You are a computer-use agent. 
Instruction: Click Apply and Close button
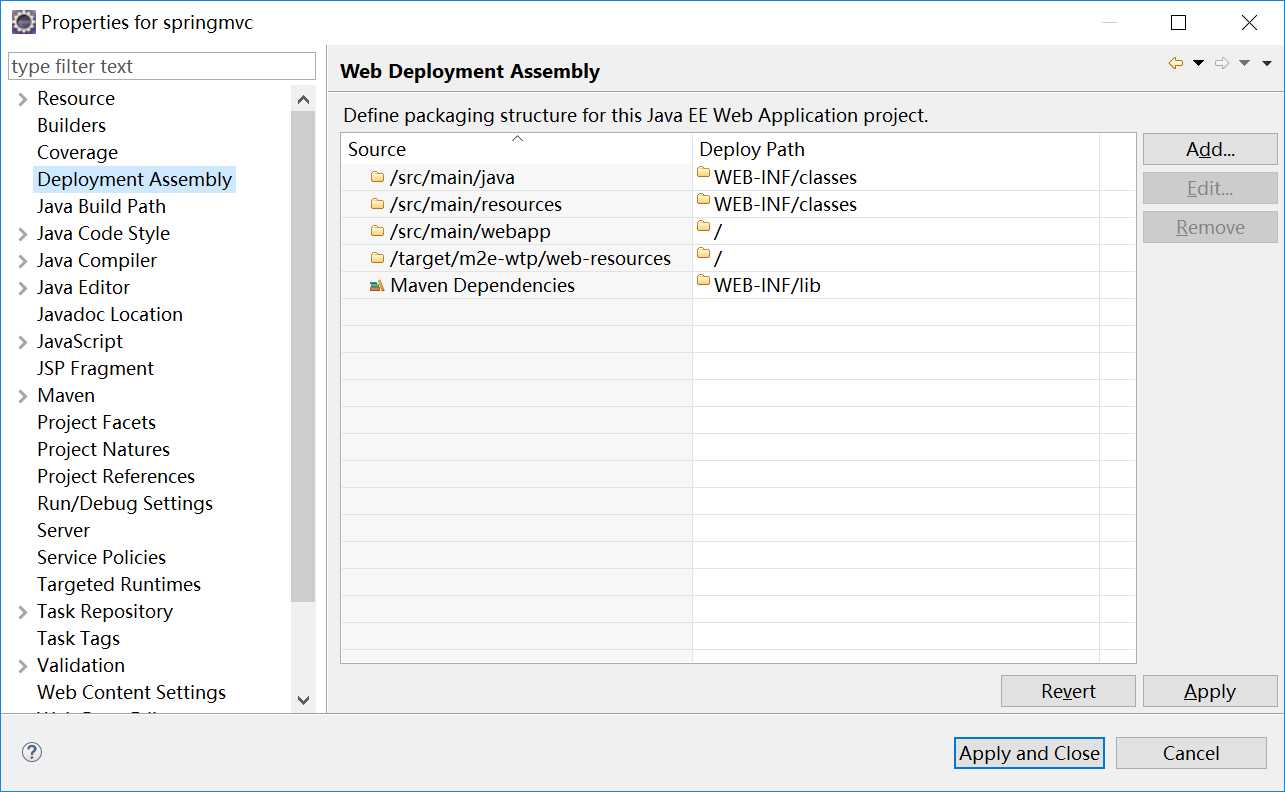[1029, 753]
